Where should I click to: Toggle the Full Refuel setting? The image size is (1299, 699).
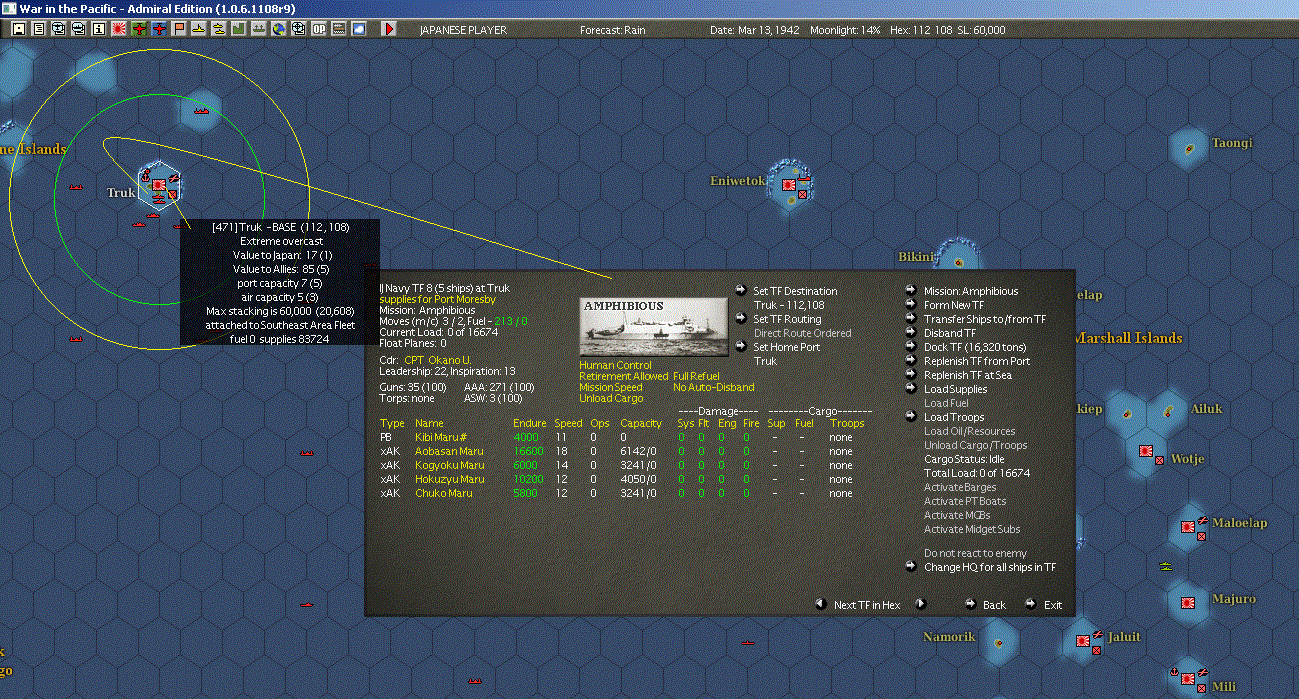point(696,376)
